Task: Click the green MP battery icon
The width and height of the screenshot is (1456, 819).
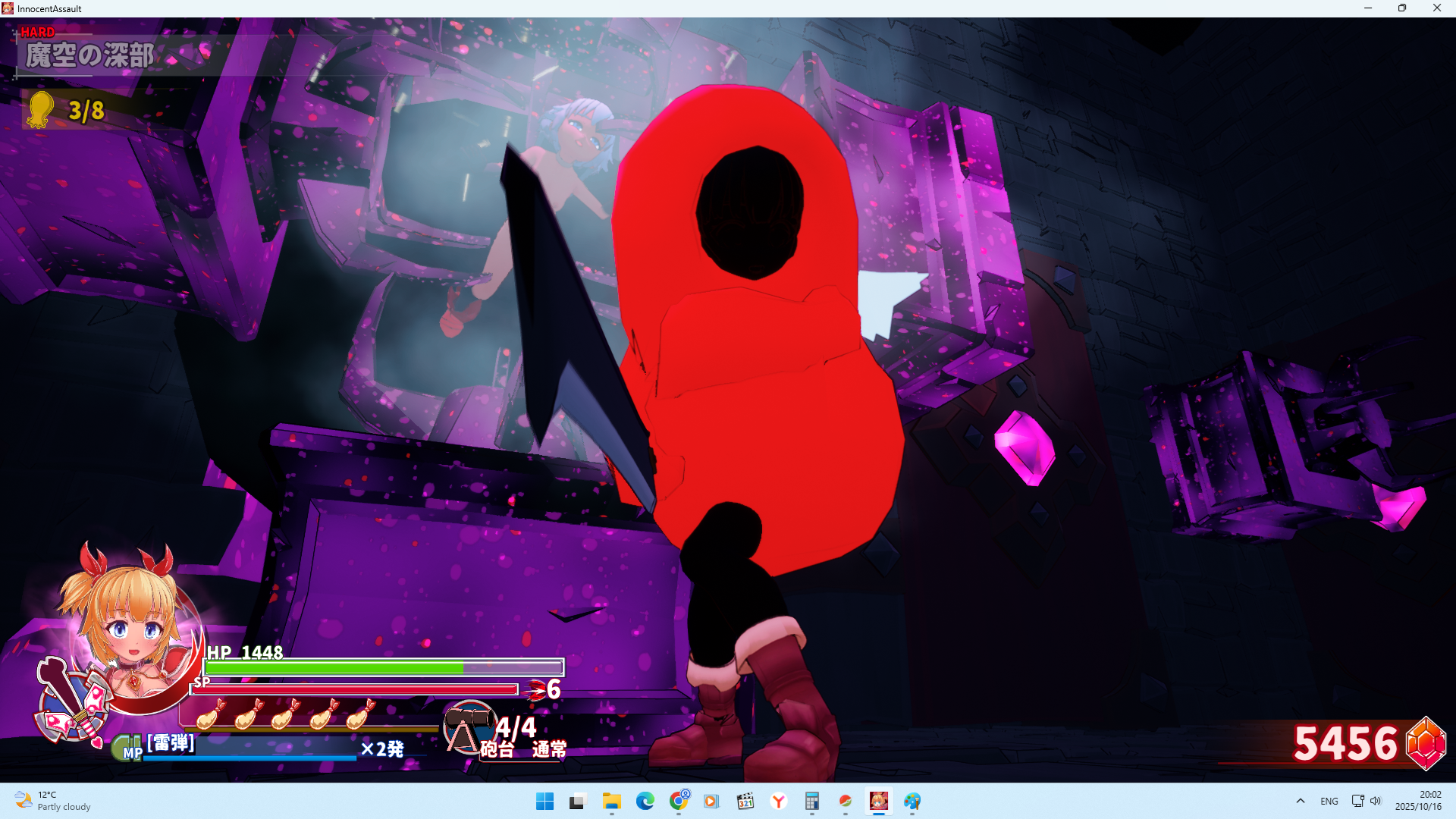Action: point(127,748)
